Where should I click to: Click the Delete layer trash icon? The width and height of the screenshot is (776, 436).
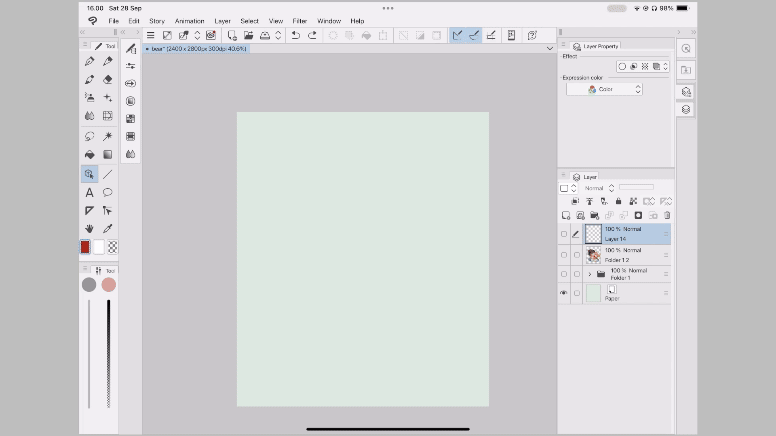coord(667,215)
